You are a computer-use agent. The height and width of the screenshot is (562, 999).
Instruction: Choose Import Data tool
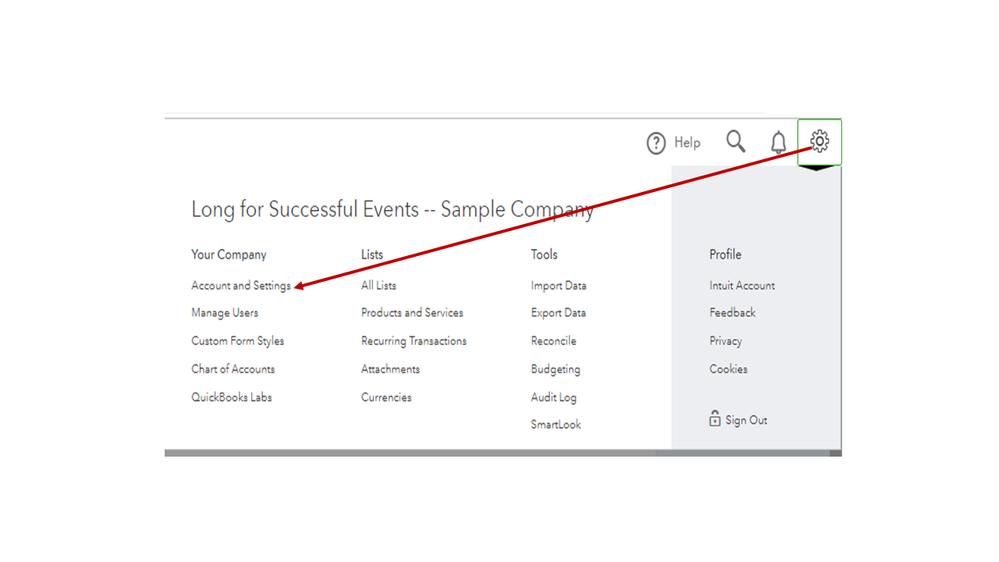559,286
